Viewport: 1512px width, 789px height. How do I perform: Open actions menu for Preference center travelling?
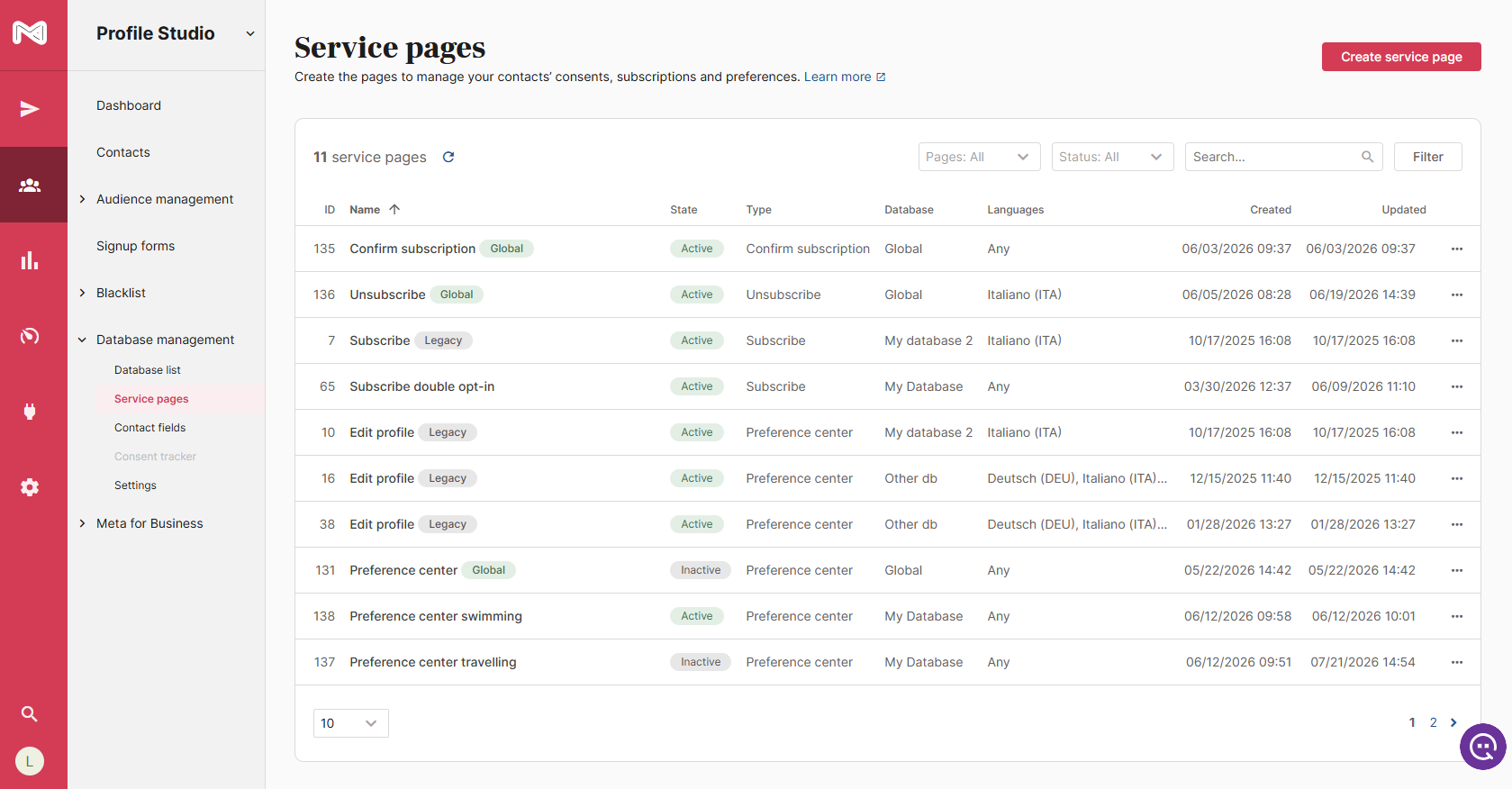pos(1457,662)
